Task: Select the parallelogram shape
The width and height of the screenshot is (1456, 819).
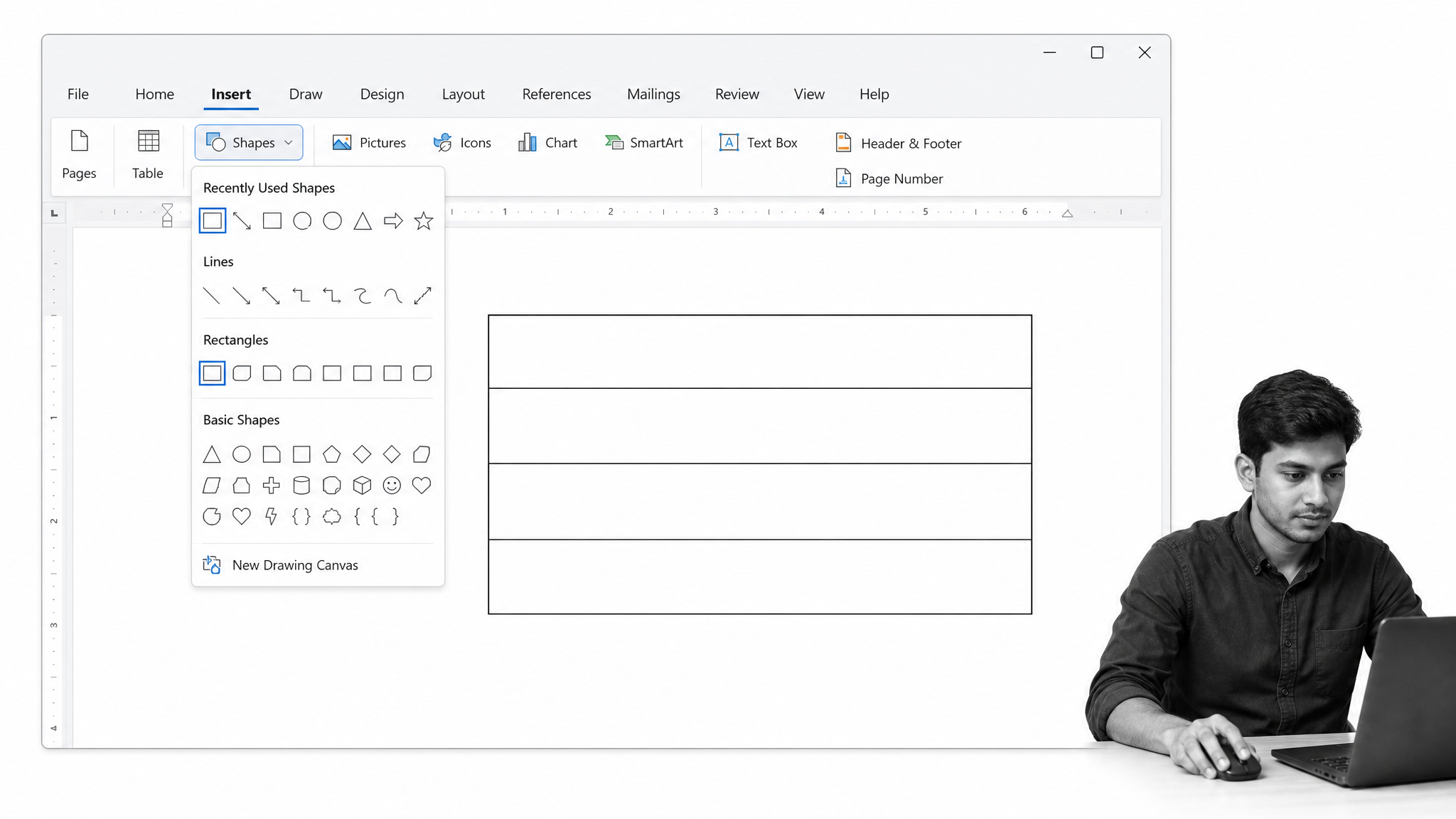Action: [x=212, y=486]
